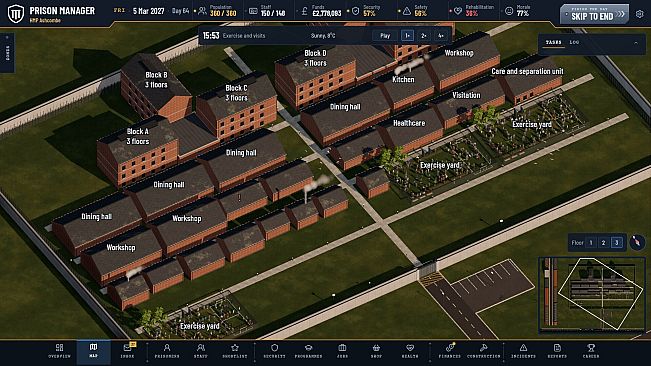Select the Block A building label
The height and width of the screenshot is (366, 651).
(137, 136)
